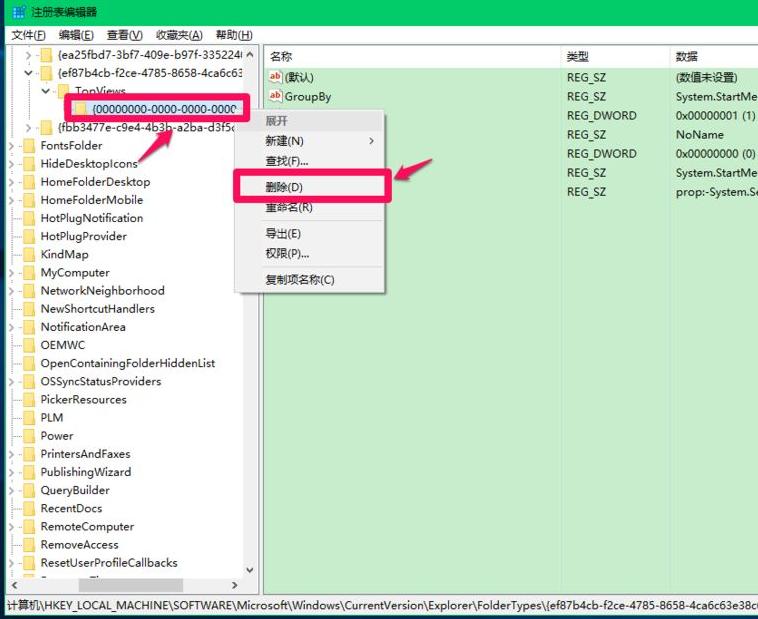
Task: Select the PublishingWizard key
Action: pyautogui.click(x=86, y=472)
